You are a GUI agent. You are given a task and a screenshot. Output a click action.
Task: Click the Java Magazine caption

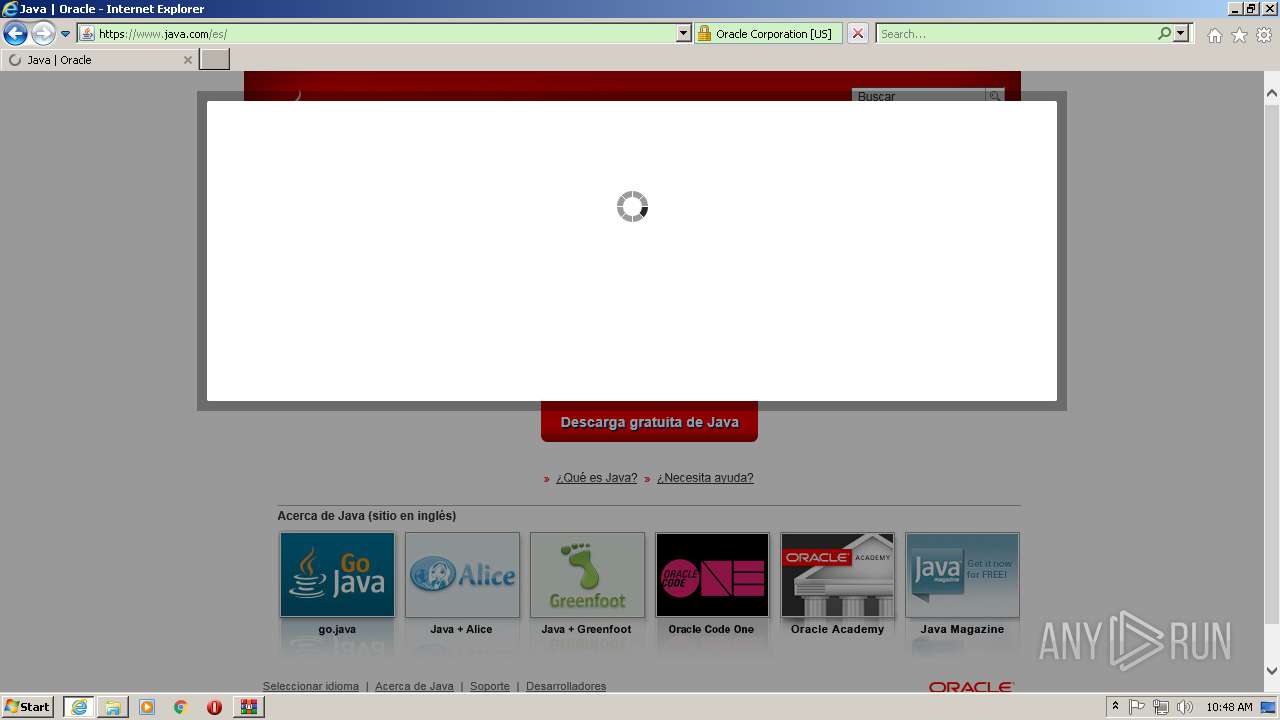point(962,629)
